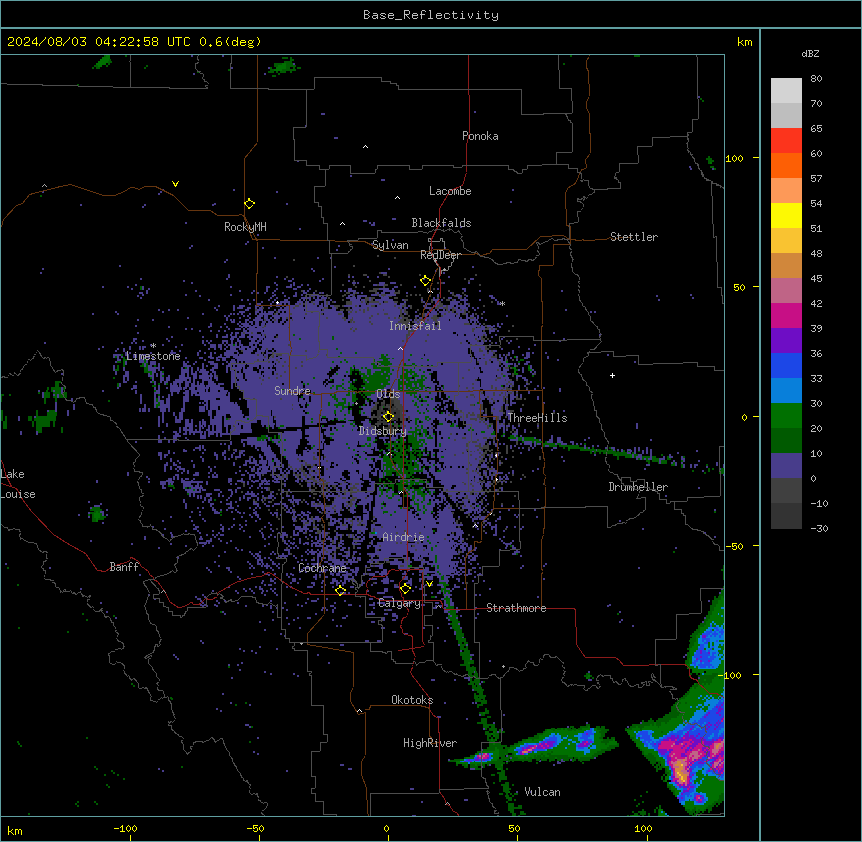Click the Base_Reflectivity title
Viewport: 862px width, 842px height.
click(431, 15)
